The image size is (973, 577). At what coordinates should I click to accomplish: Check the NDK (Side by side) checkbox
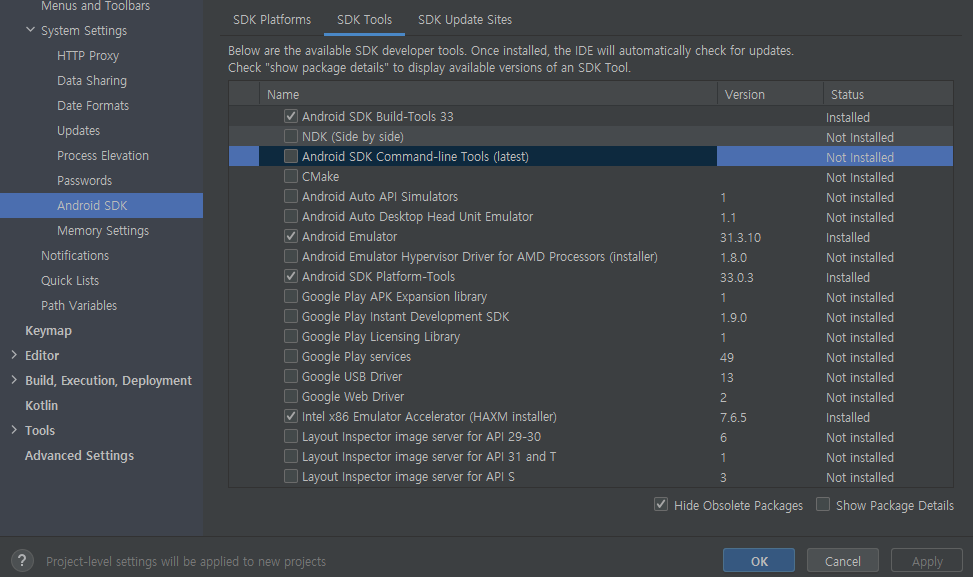click(290, 136)
